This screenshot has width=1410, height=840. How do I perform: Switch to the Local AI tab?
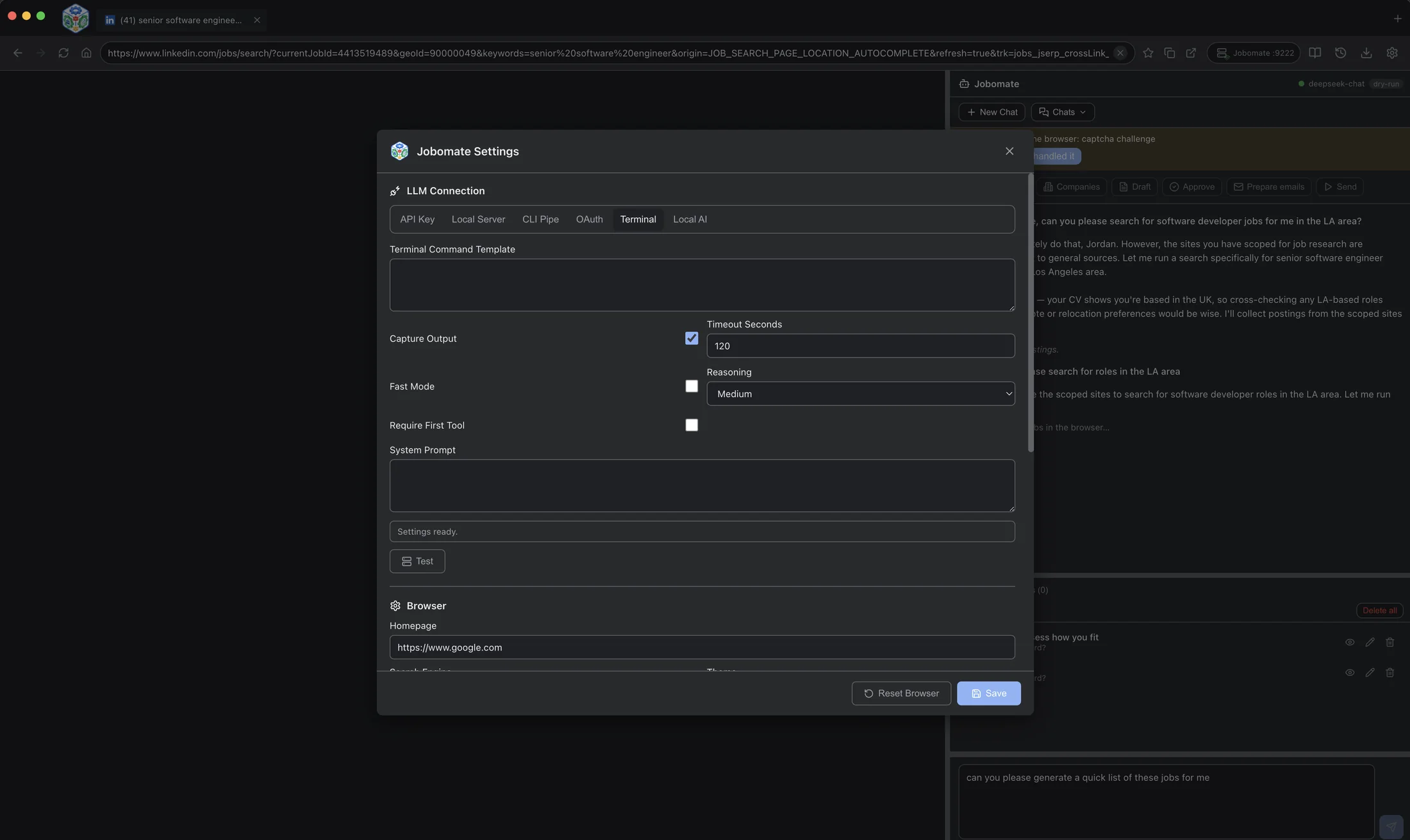point(690,219)
